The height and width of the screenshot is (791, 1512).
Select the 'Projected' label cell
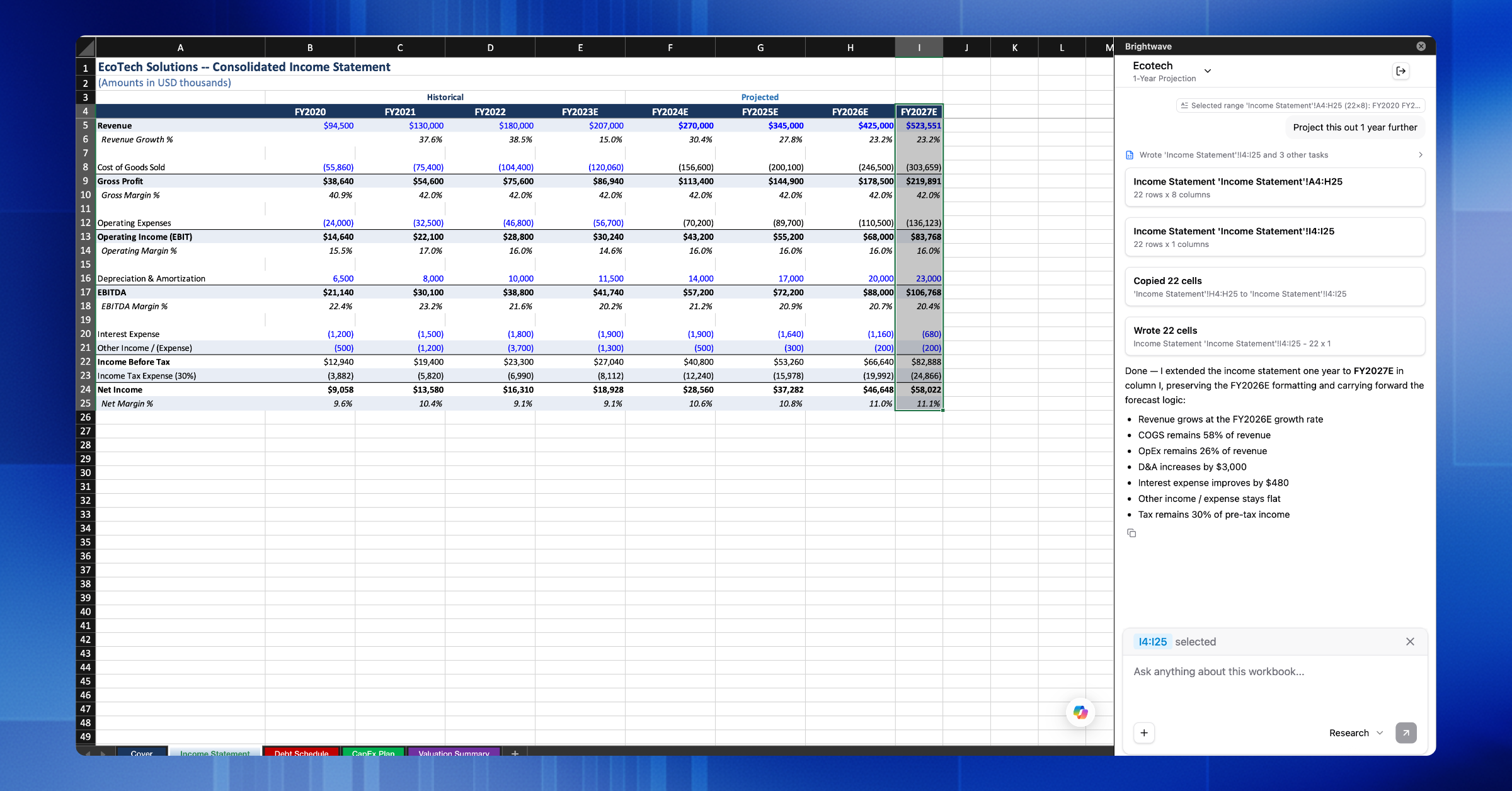(759, 97)
